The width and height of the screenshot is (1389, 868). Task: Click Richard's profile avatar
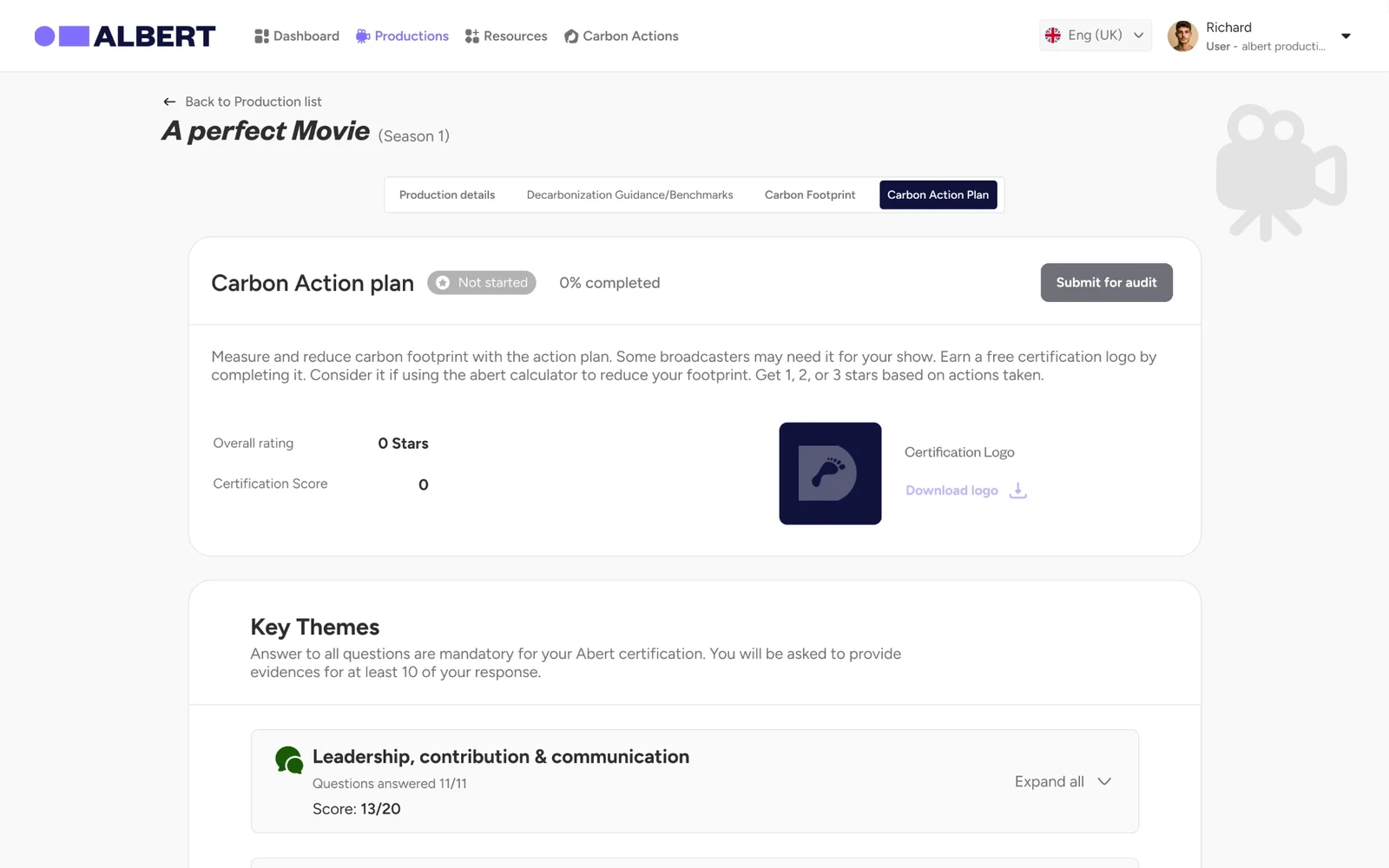[x=1182, y=36]
